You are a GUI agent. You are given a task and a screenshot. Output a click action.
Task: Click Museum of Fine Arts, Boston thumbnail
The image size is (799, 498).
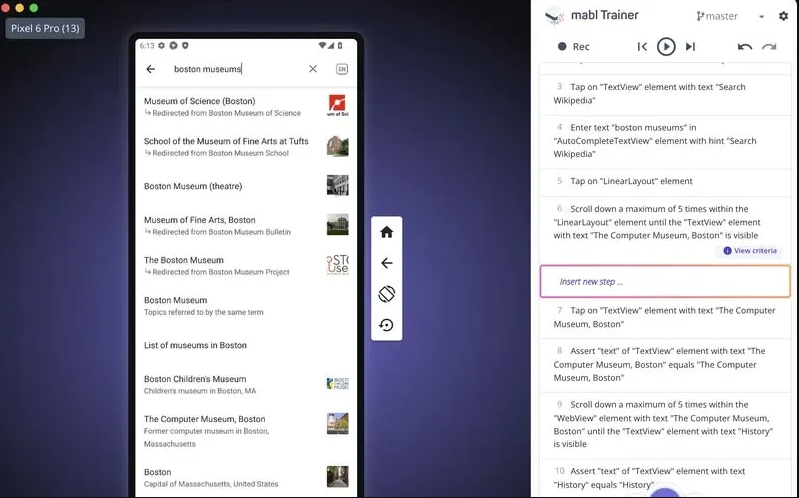[x=337, y=225]
